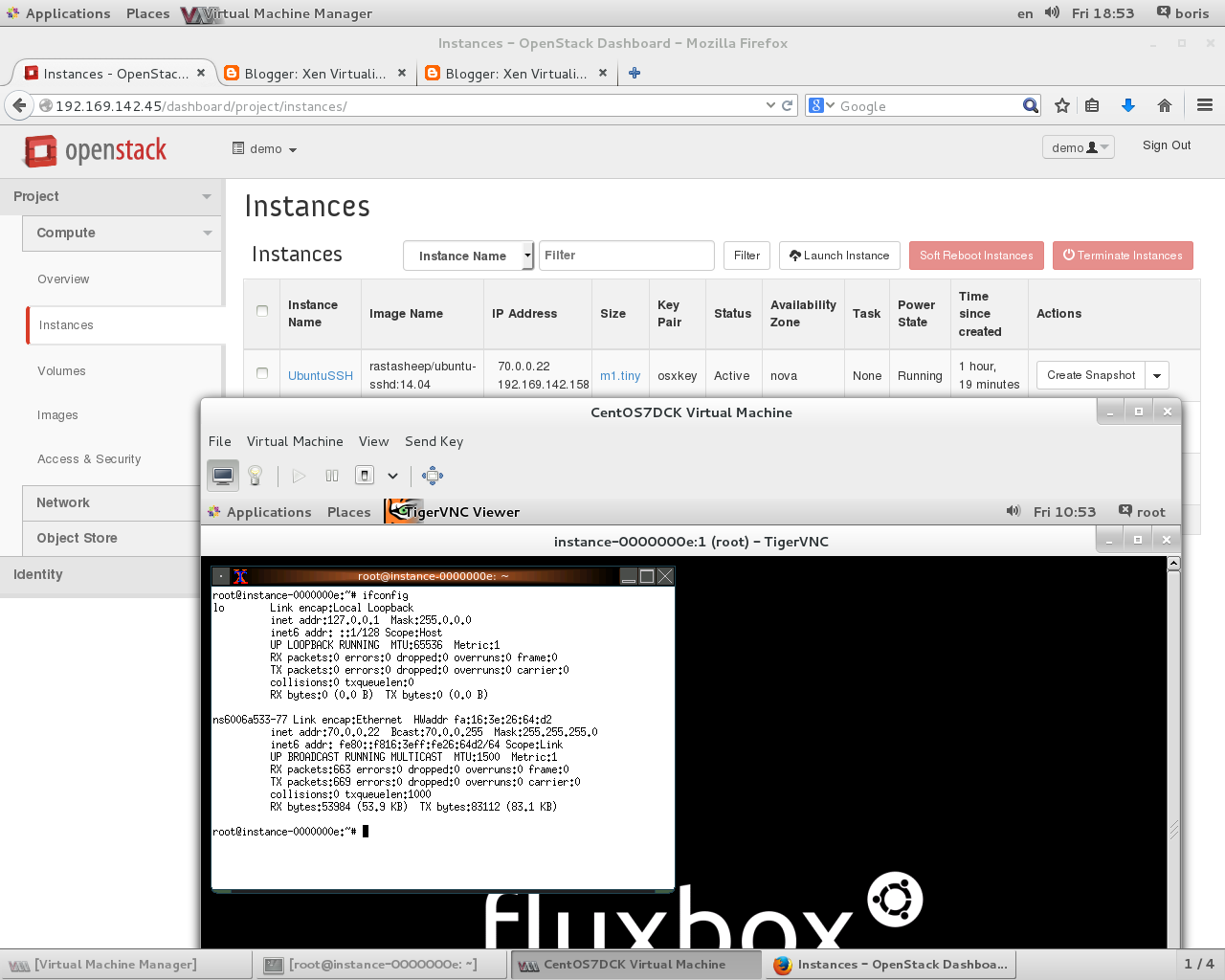Click Terminate Instances button
This screenshot has width=1225, height=980.
pyautogui.click(x=1123, y=256)
